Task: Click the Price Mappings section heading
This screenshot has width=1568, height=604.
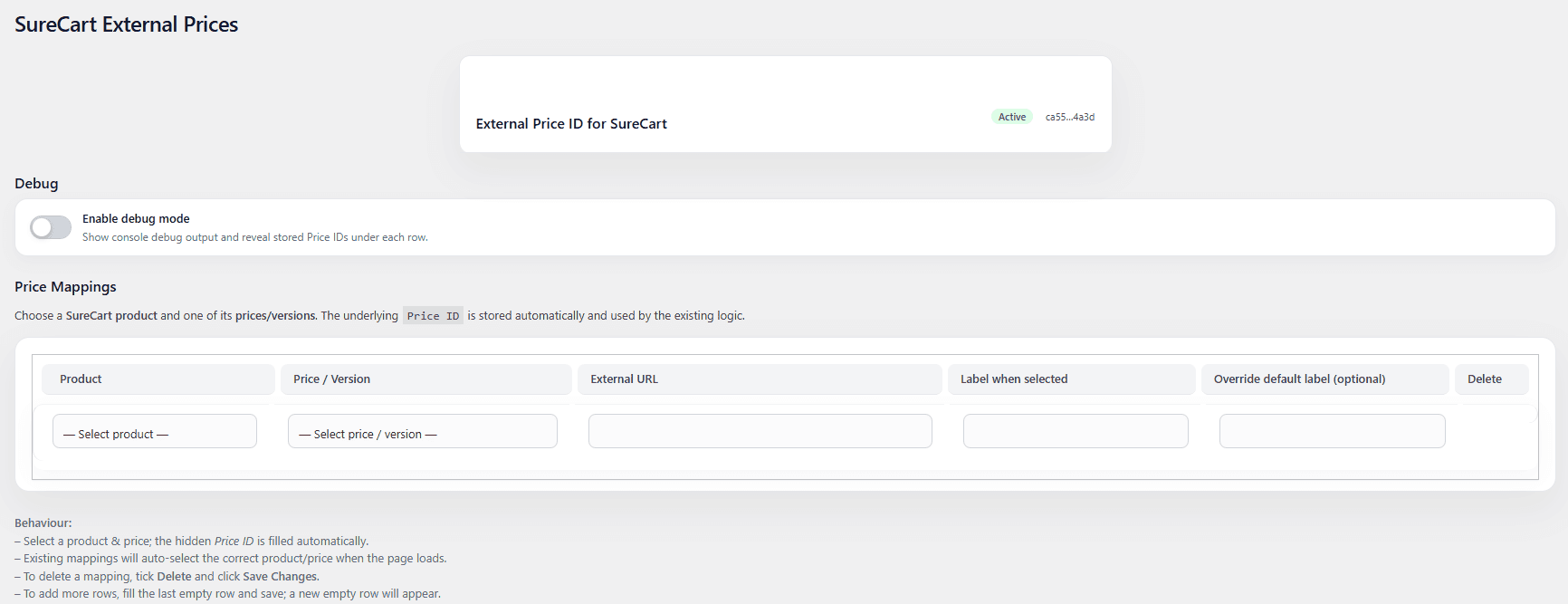Action: (65, 287)
